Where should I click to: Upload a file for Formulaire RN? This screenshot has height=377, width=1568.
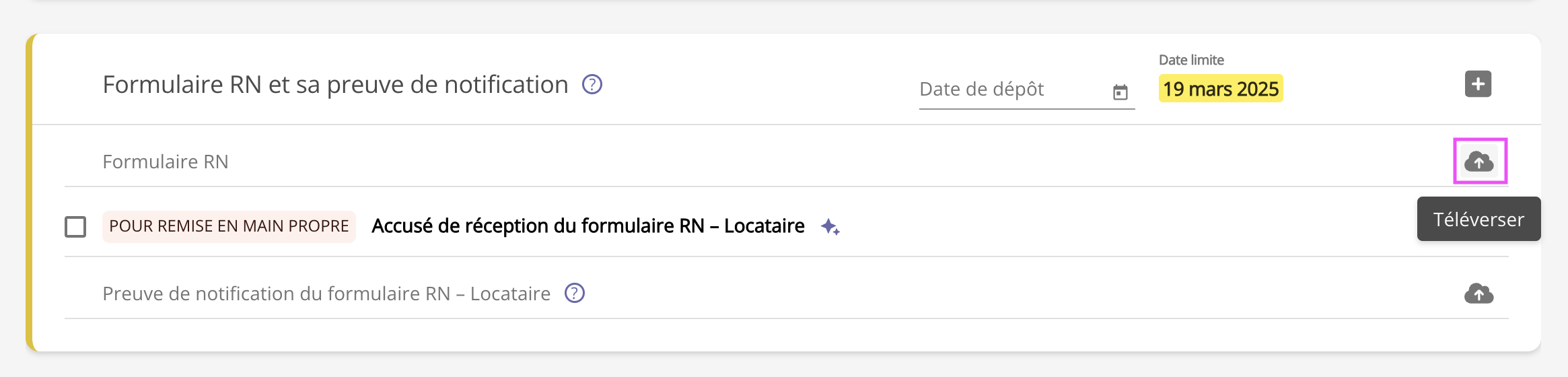point(1478,162)
